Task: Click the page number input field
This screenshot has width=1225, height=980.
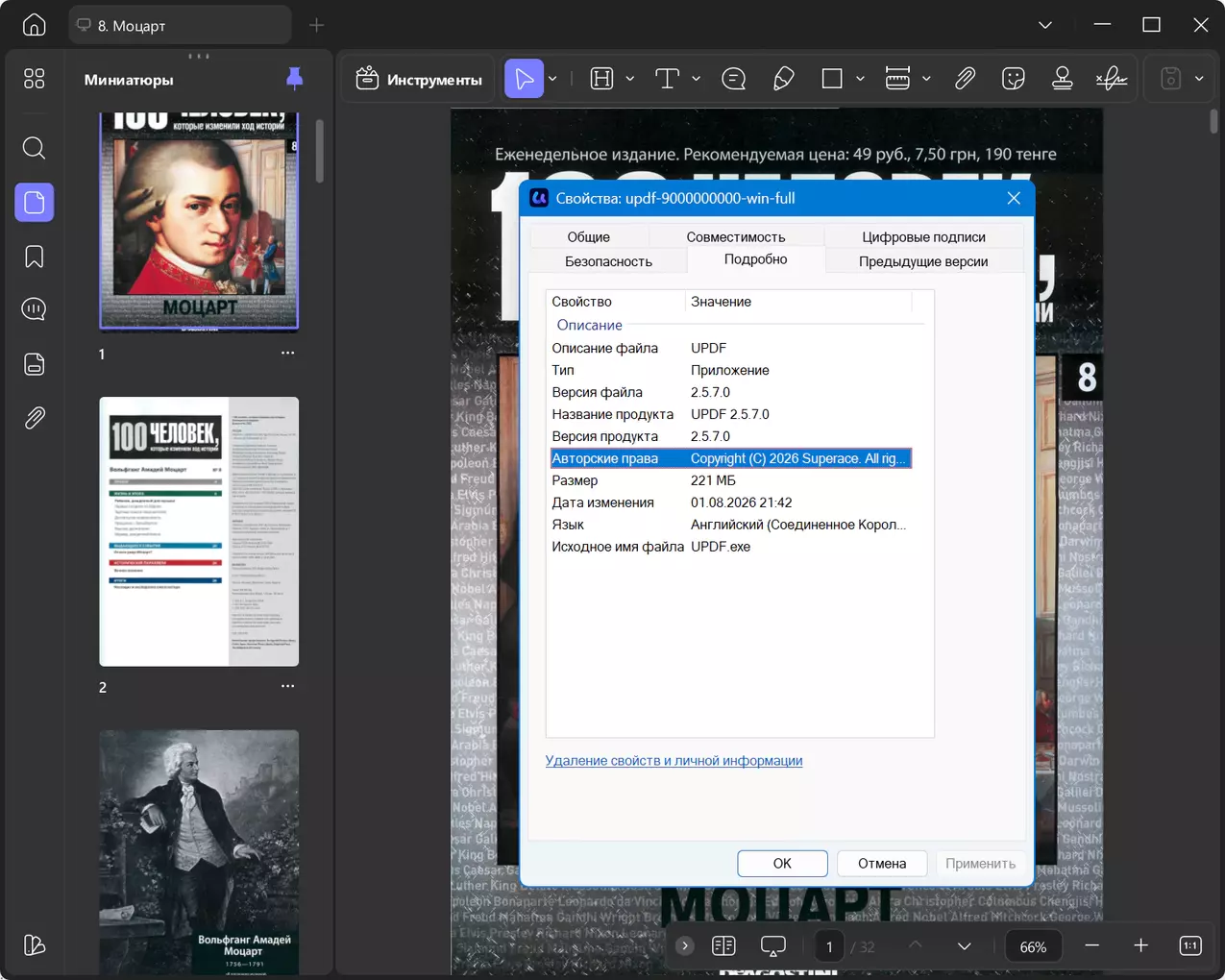Action: (829, 946)
